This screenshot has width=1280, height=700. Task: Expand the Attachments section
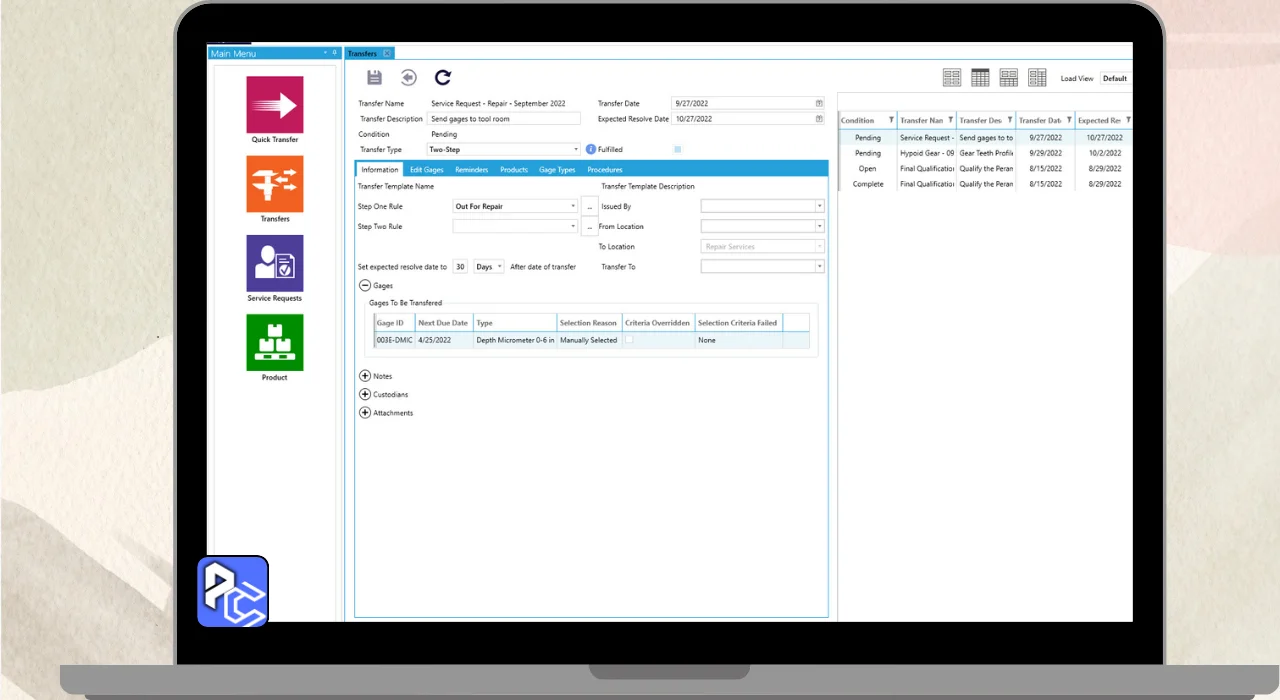[x=364, y=412]
